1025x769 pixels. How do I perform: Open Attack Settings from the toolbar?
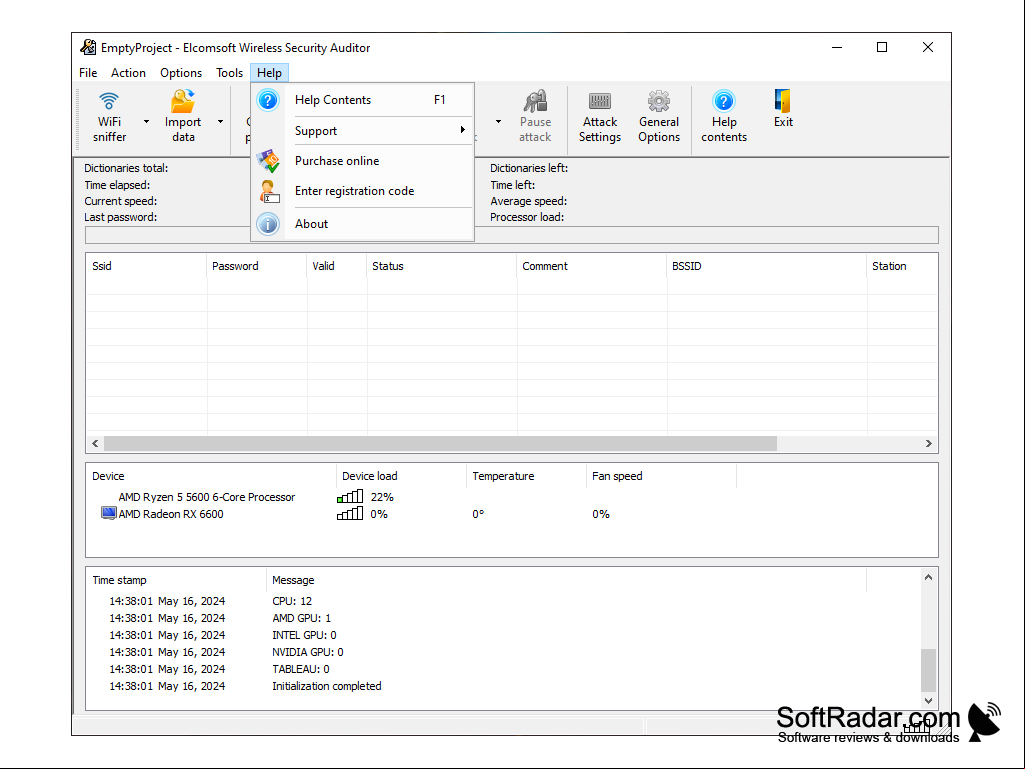(x=599, y=117)
